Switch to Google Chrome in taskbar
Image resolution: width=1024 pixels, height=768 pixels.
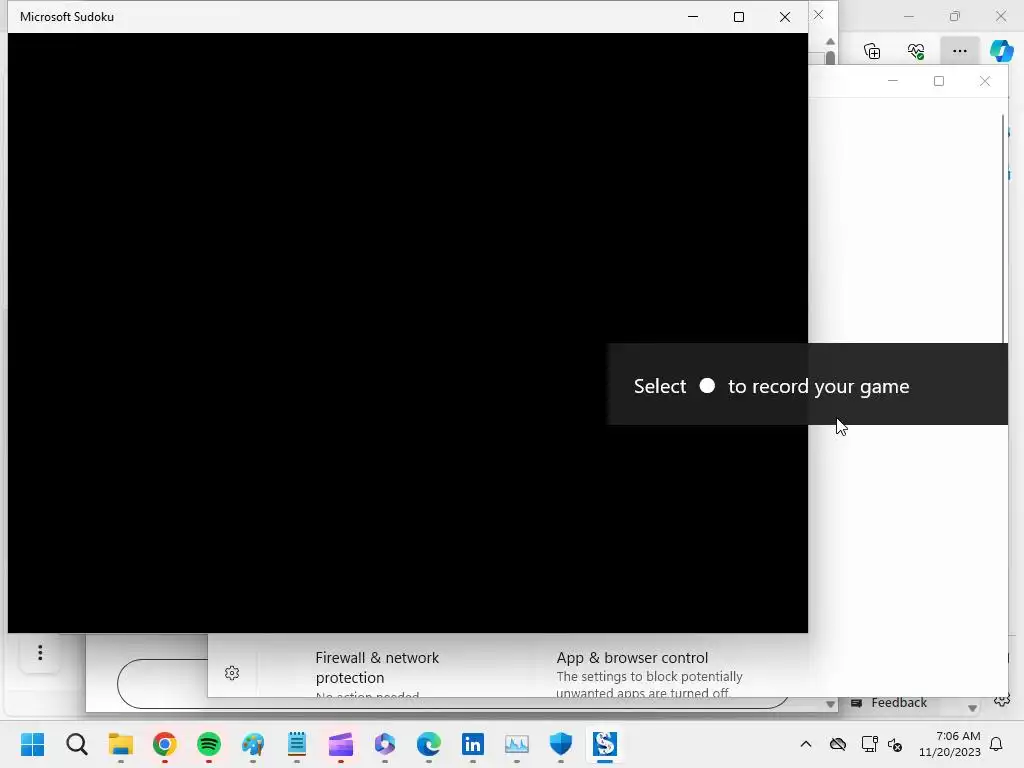pos(165,744)
